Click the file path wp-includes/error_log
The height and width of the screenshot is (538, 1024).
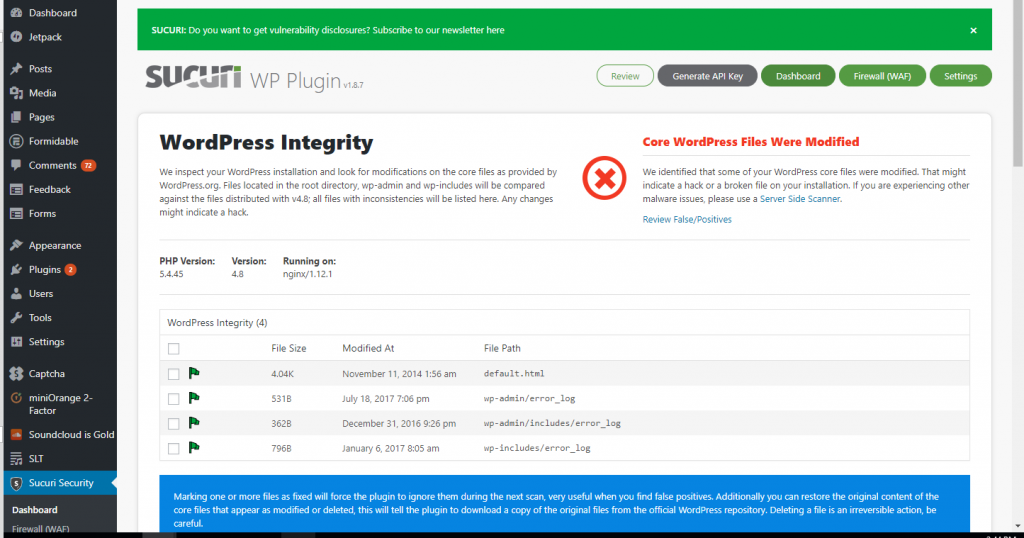(x=537, y=449)
